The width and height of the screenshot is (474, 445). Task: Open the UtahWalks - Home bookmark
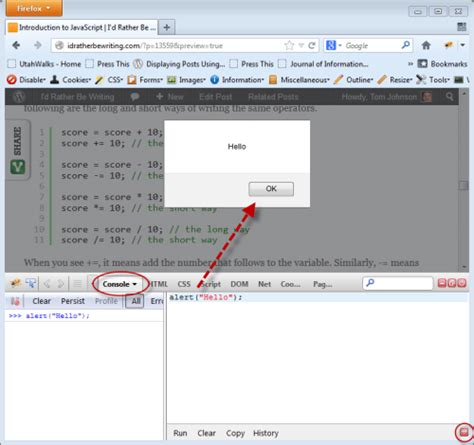[45, 64]
